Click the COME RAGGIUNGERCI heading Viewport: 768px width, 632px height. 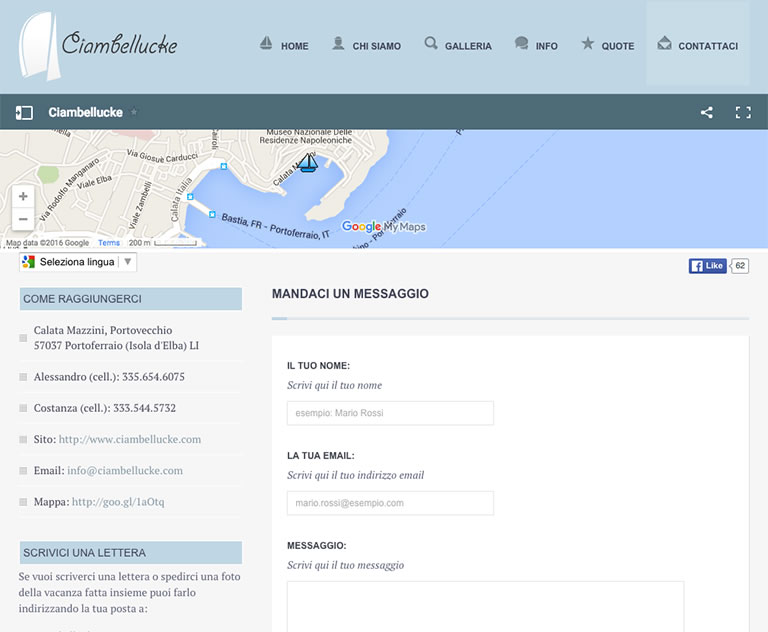pyautogui.click(x=131, y=299)
